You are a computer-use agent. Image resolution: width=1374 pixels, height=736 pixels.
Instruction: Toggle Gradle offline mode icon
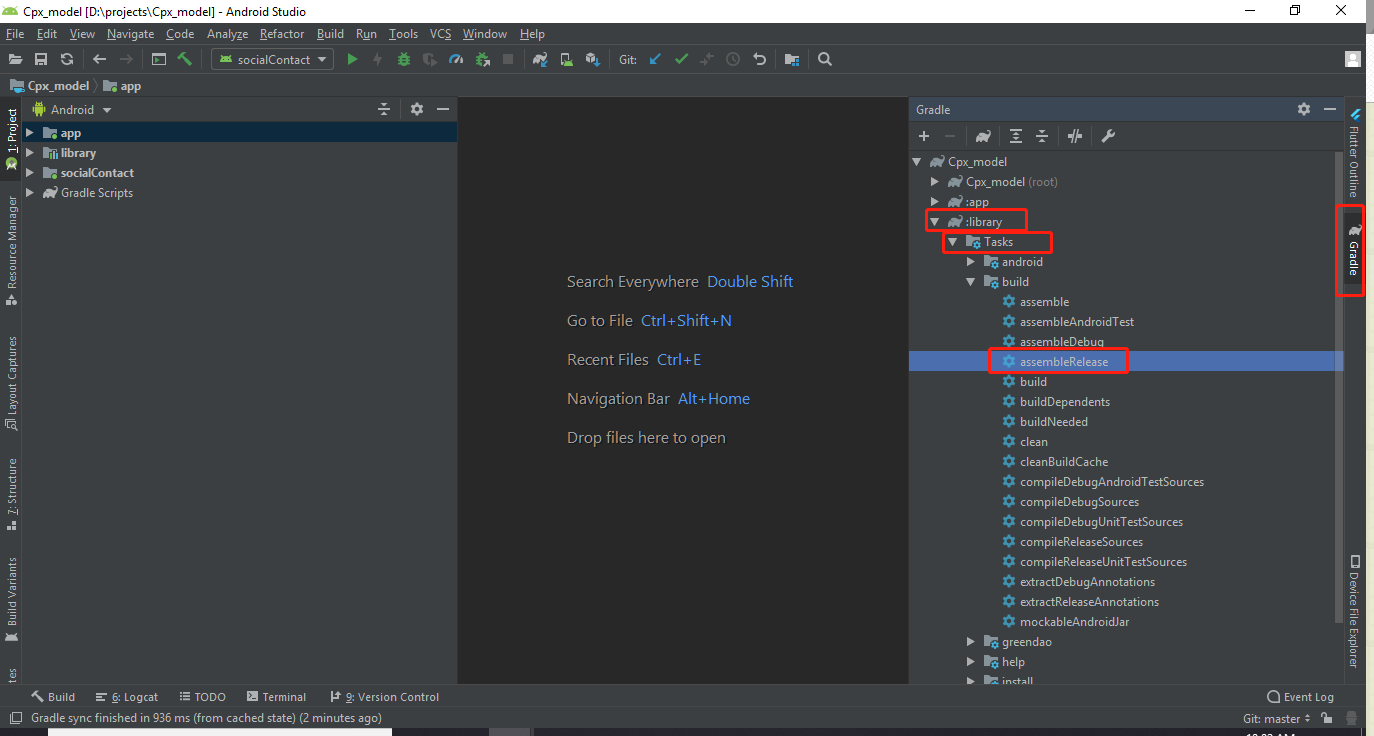pos(1075,136)
